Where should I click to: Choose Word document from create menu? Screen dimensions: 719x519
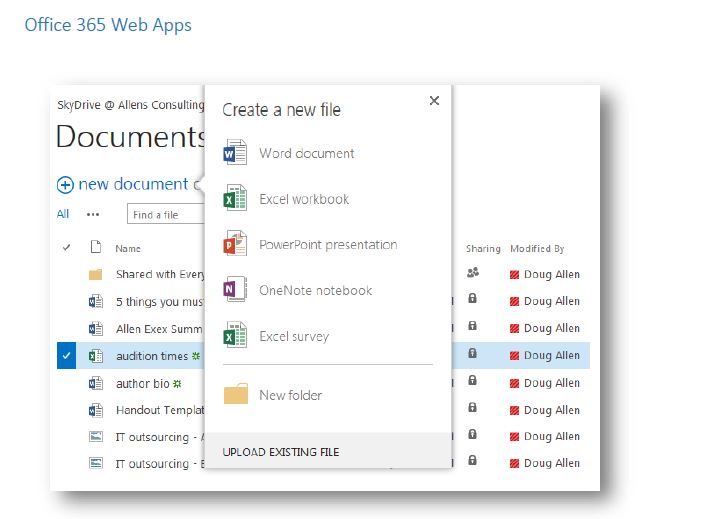(306, 153)
